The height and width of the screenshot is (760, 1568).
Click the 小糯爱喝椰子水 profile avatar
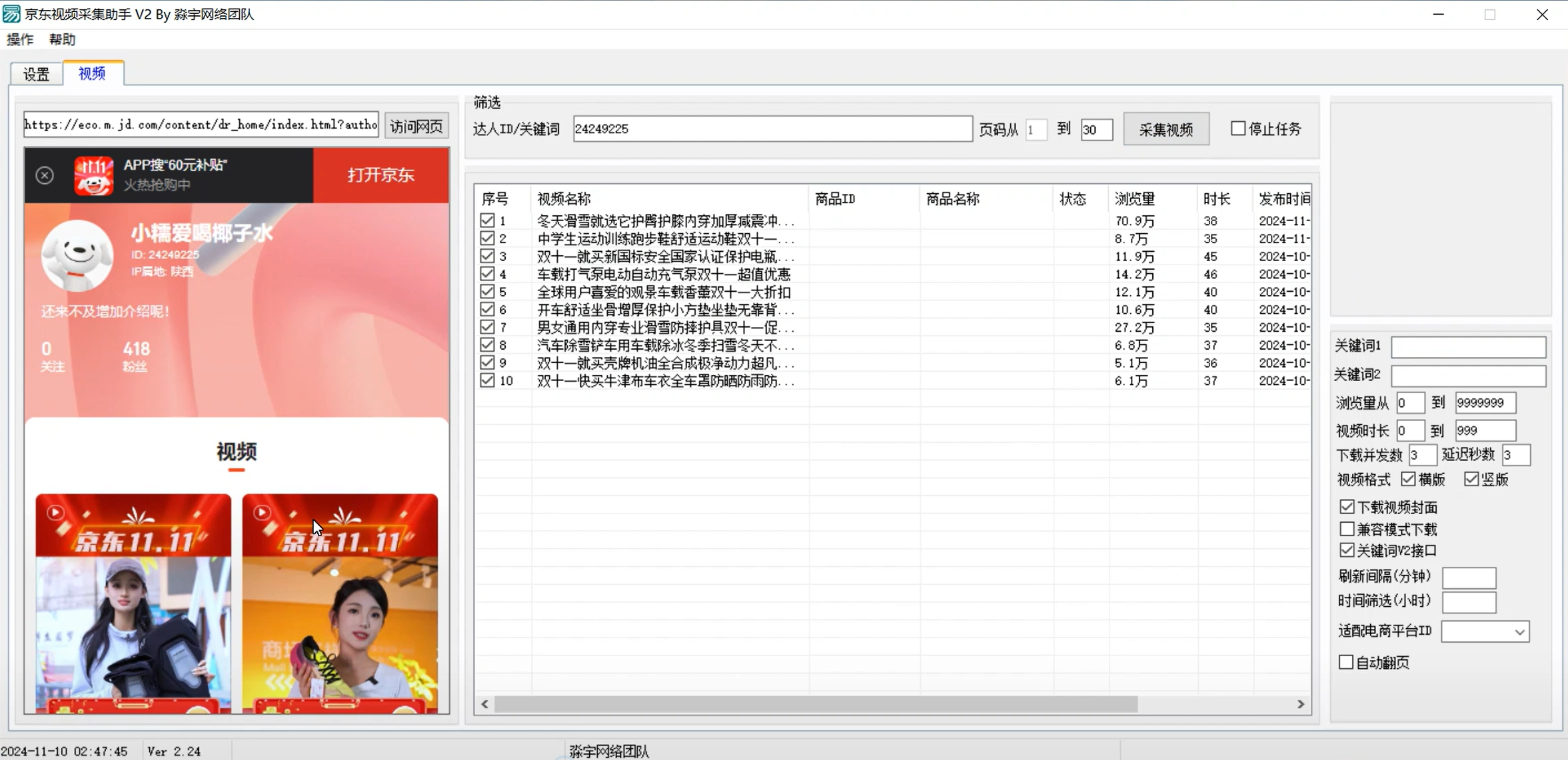77,255
